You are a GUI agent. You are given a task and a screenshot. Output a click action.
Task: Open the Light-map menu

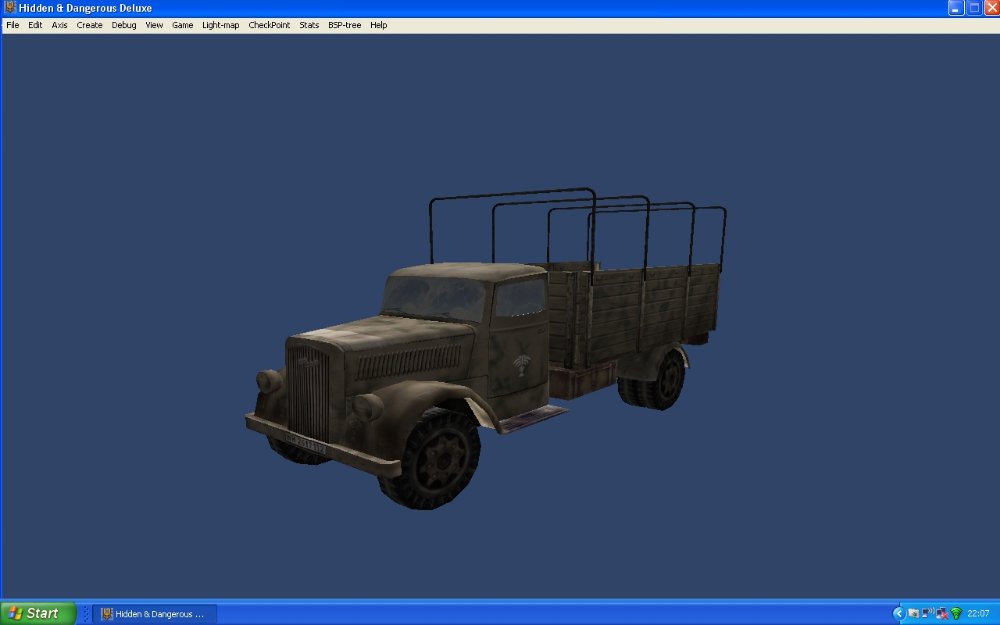click(x=221, y=25)
